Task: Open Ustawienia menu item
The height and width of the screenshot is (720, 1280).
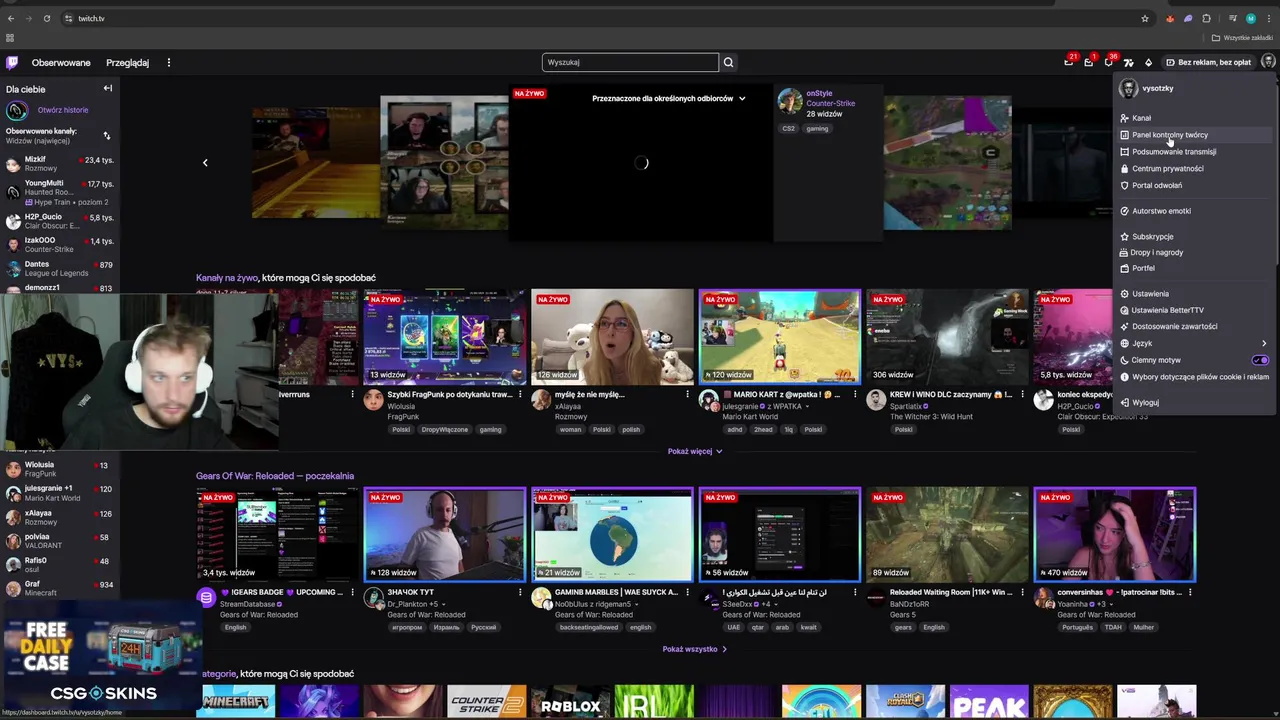Action: click(1194, 294)
